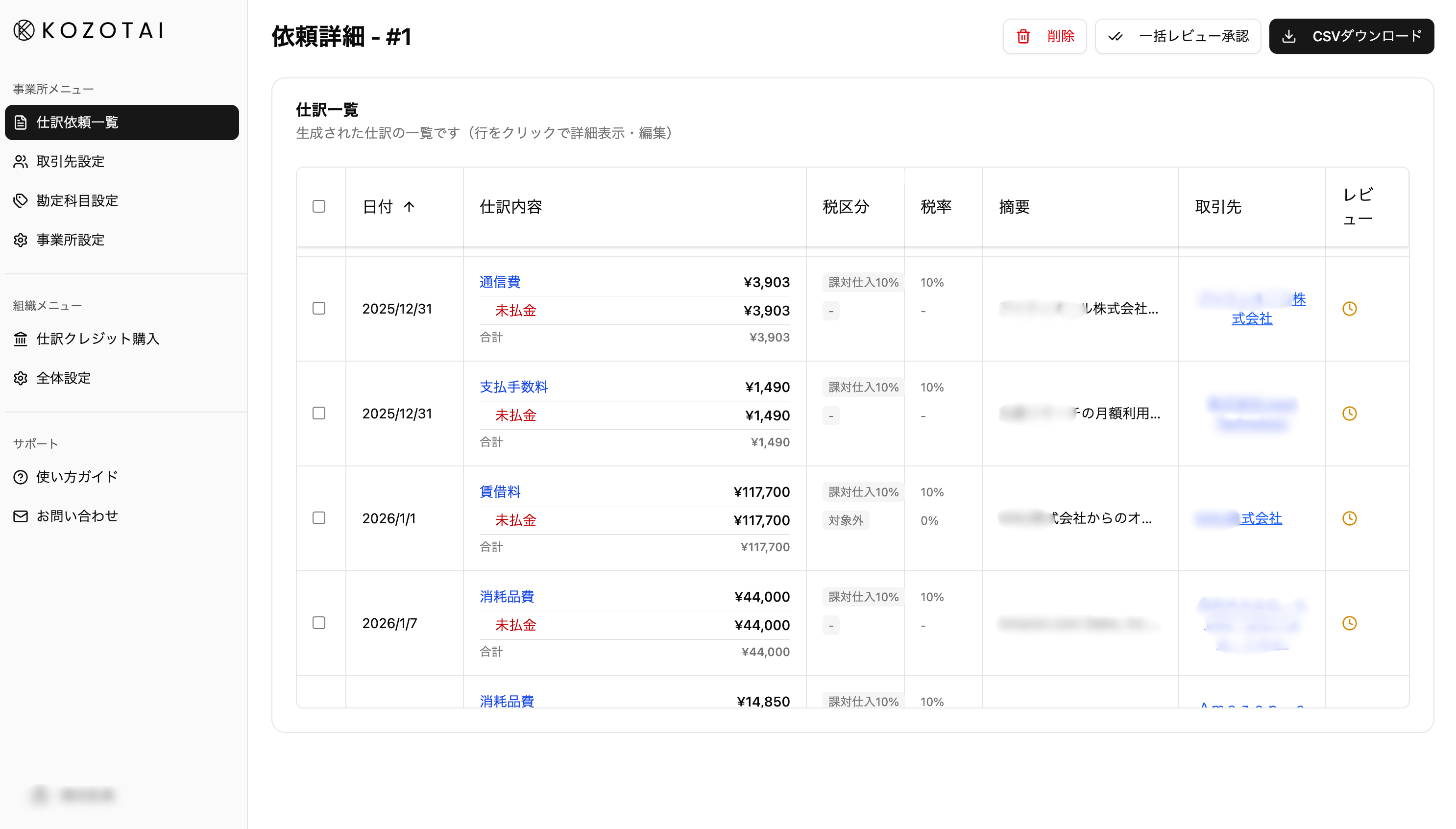Open the 取引先設定 menu item
Image resolution: width=1456 pixels, height=829 pixels.
click(x=70, y=162)
